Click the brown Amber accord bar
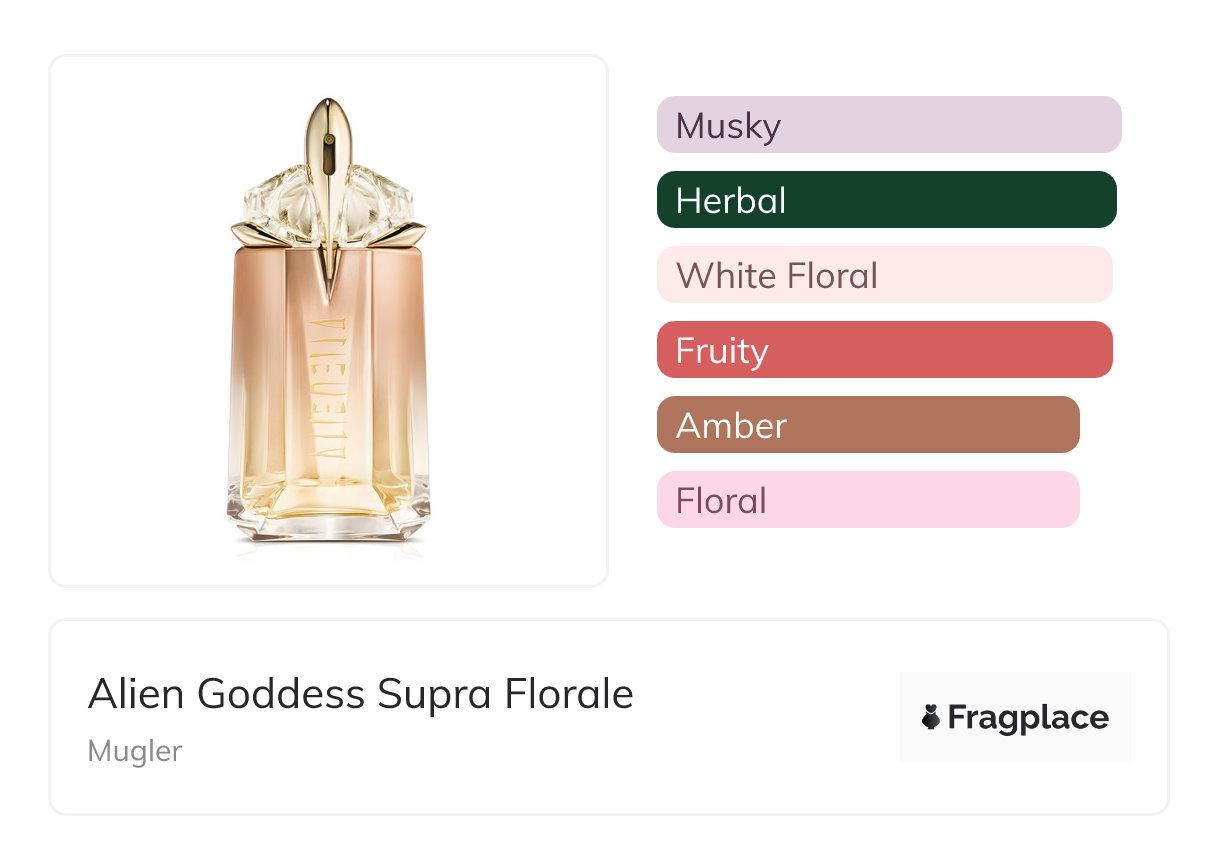The height and width of the screenshot is (864, 1218). pyautogui.click(x=868, y=425)
